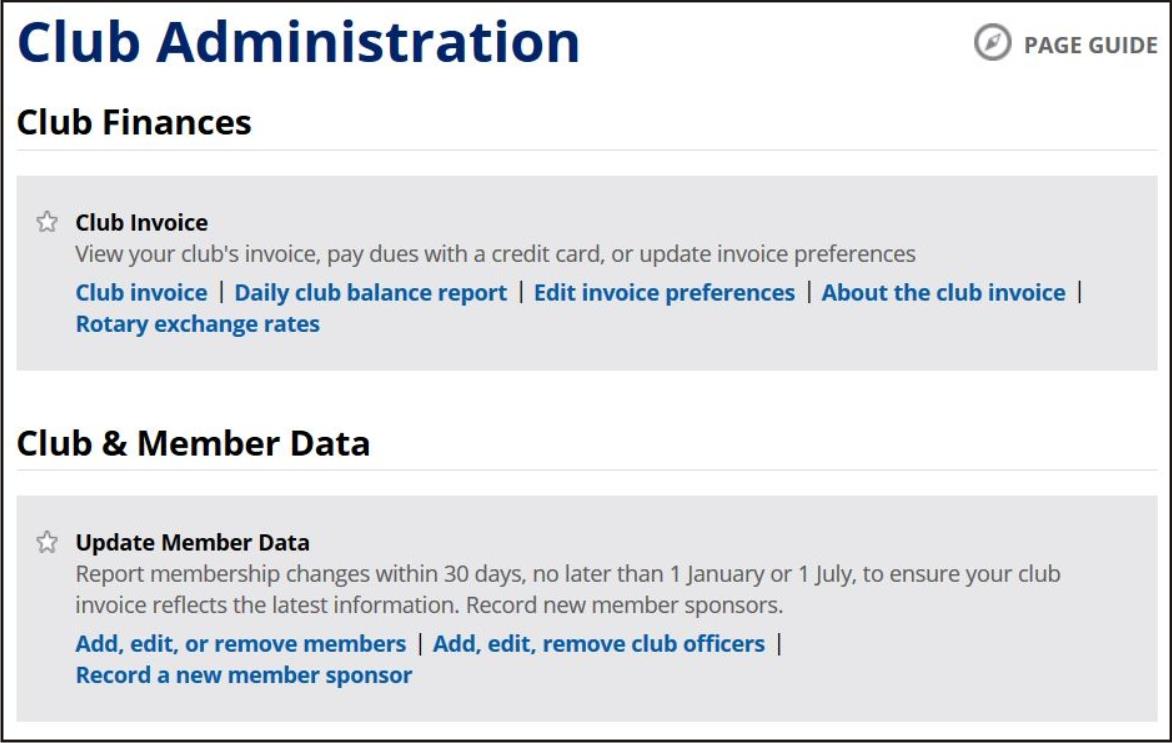Open the PAGE GUIDE label
1172x743 pixels.
point(1090,45)
